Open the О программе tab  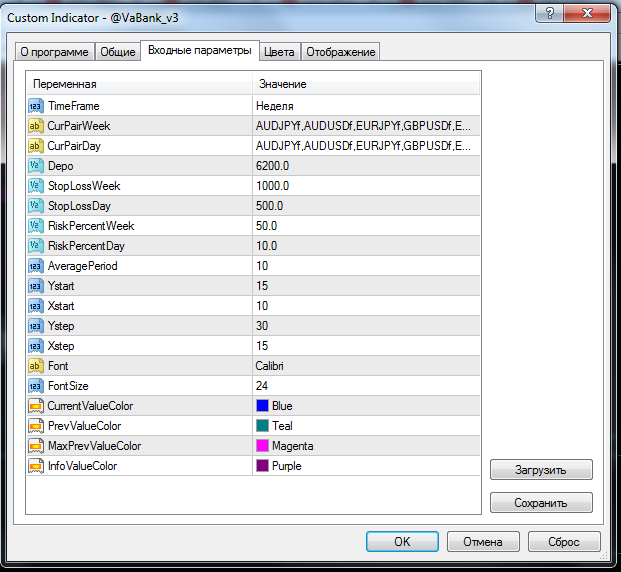pyautogui.click(x=54, y=52)
